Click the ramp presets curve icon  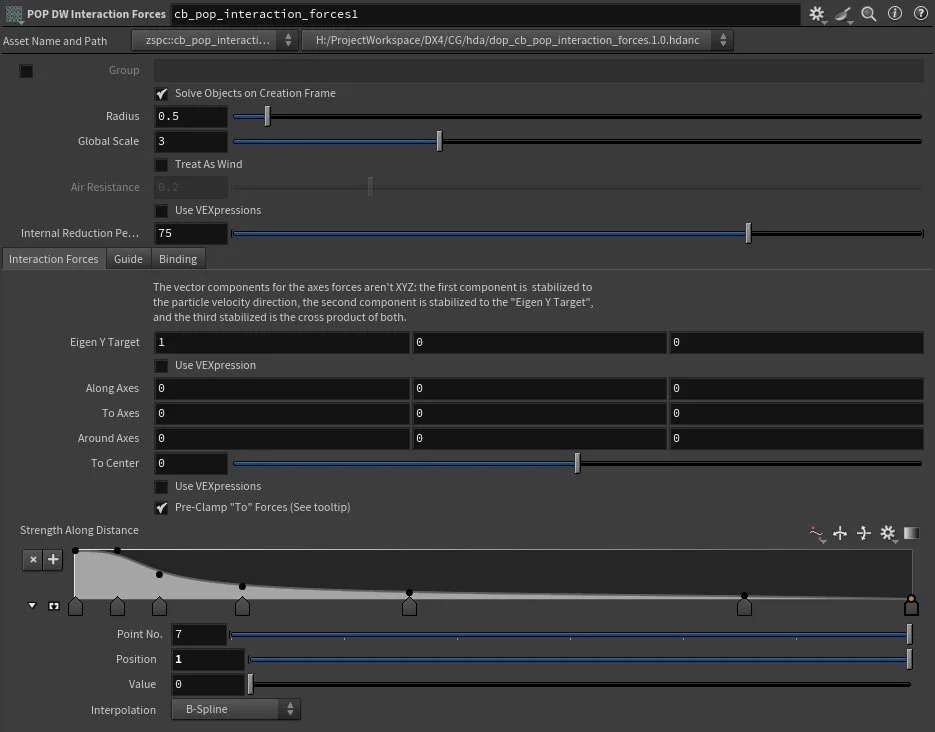click(x=817, y=533)
